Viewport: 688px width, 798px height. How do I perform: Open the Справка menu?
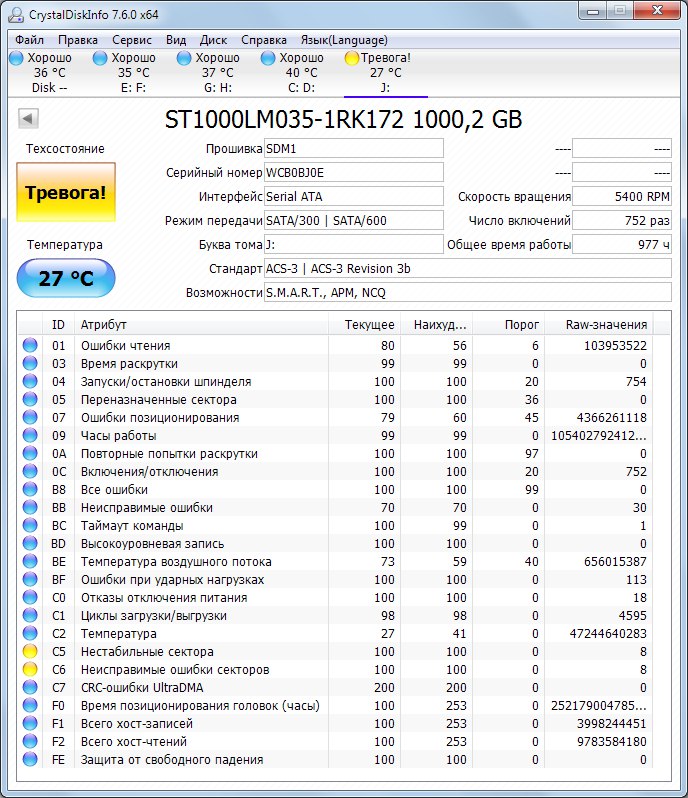click(264, 40)
